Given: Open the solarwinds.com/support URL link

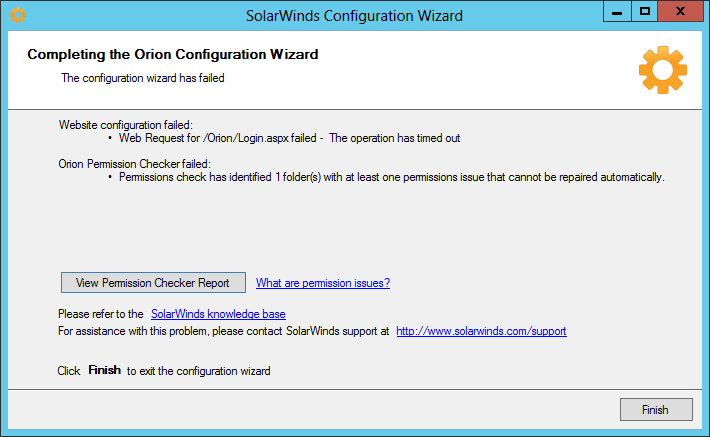Looking at the screenshot, I should coord(481,331).
